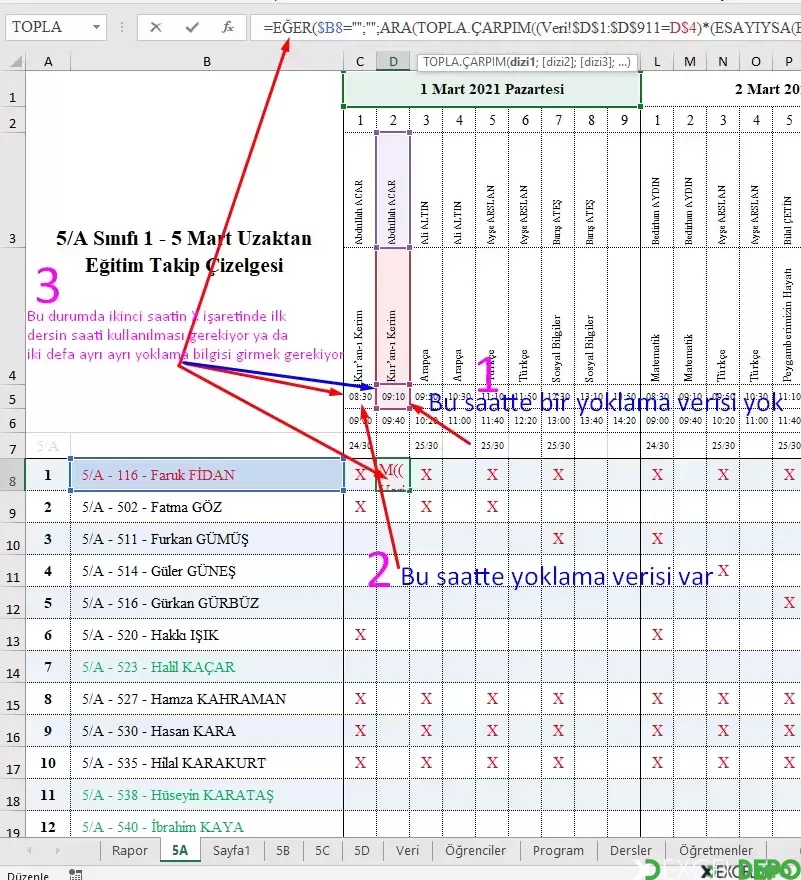Click the formula cancel X icon
The width and height of the screenshot is (801, 880).
(156, 27)
